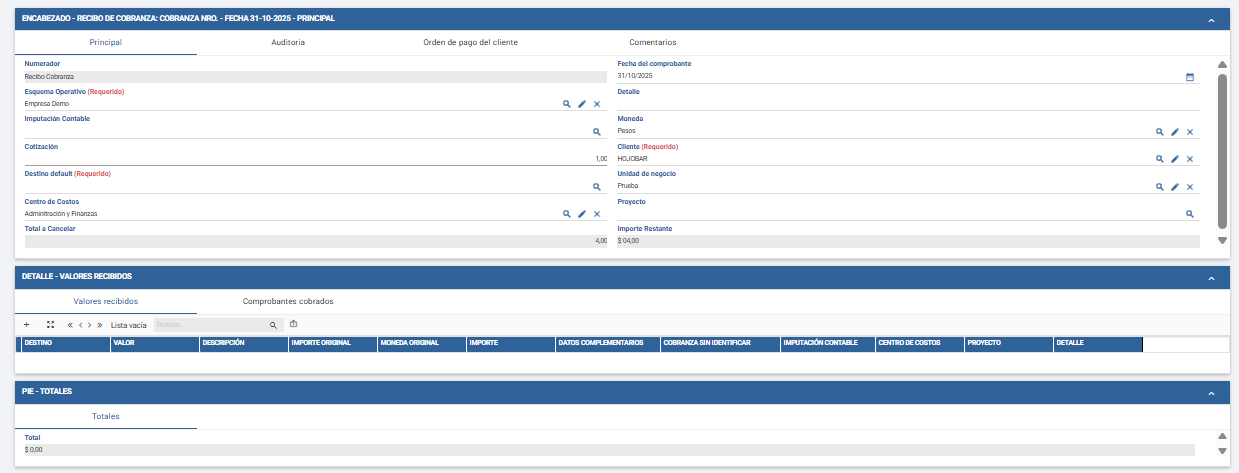The height and width of the screenshot is (473, 1239).
Task: Switch to the Auditoria tab
Action: pyautogui.click(x=288, y=43)
